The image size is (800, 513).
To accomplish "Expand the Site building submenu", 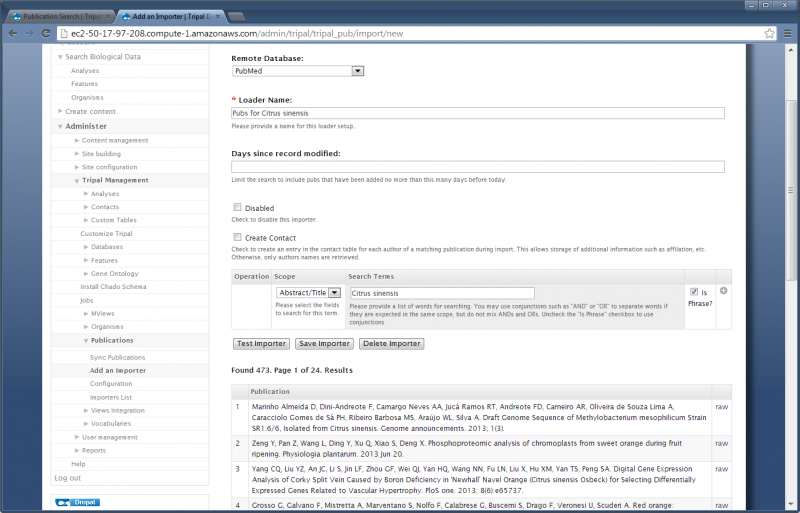I will tap(77, 153).
